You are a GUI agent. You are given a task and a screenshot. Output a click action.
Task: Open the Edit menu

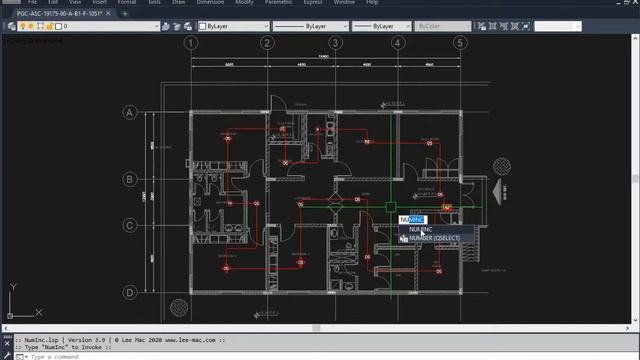[x=53, y=2]
